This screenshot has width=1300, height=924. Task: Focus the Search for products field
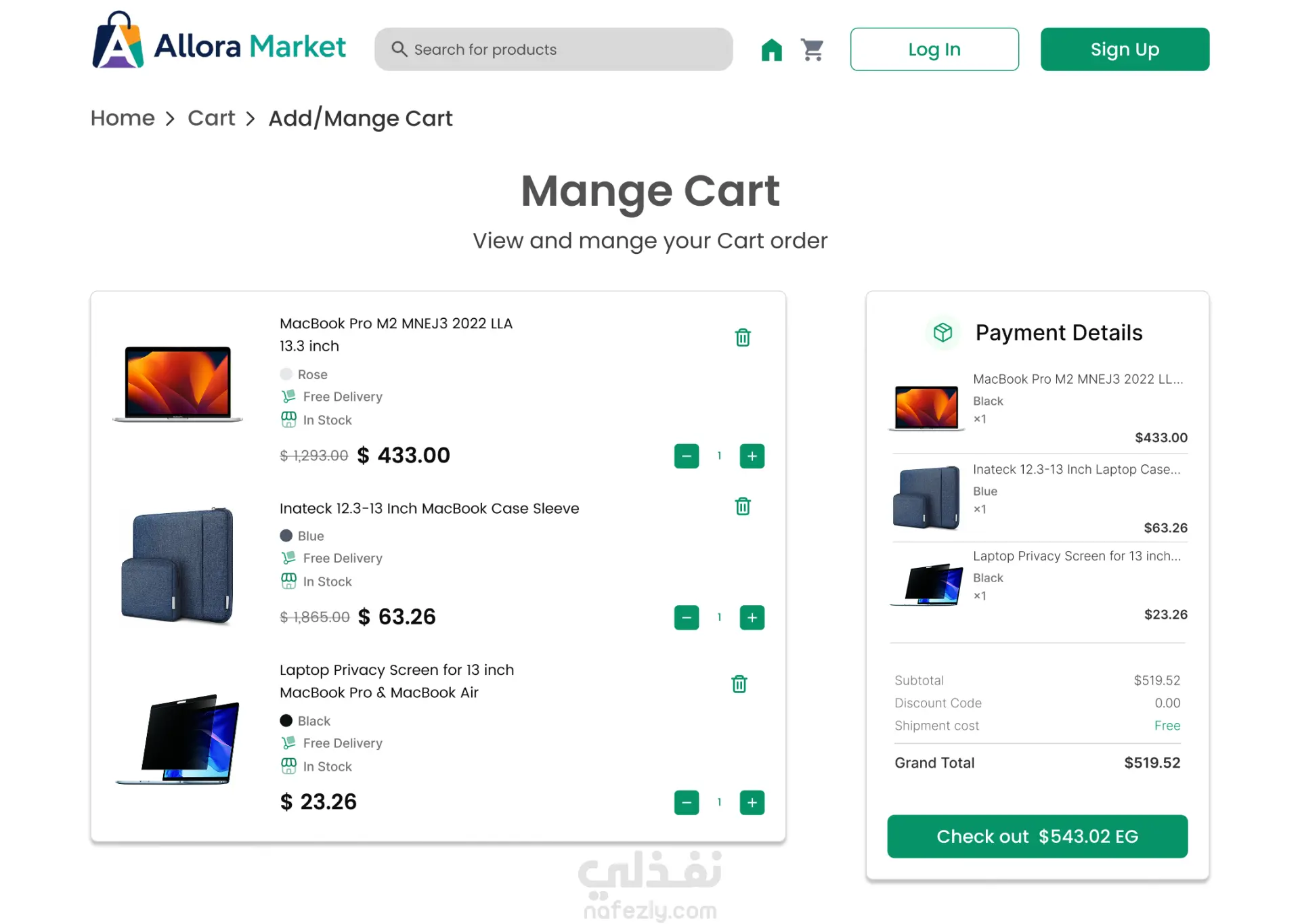pos(553,49)
